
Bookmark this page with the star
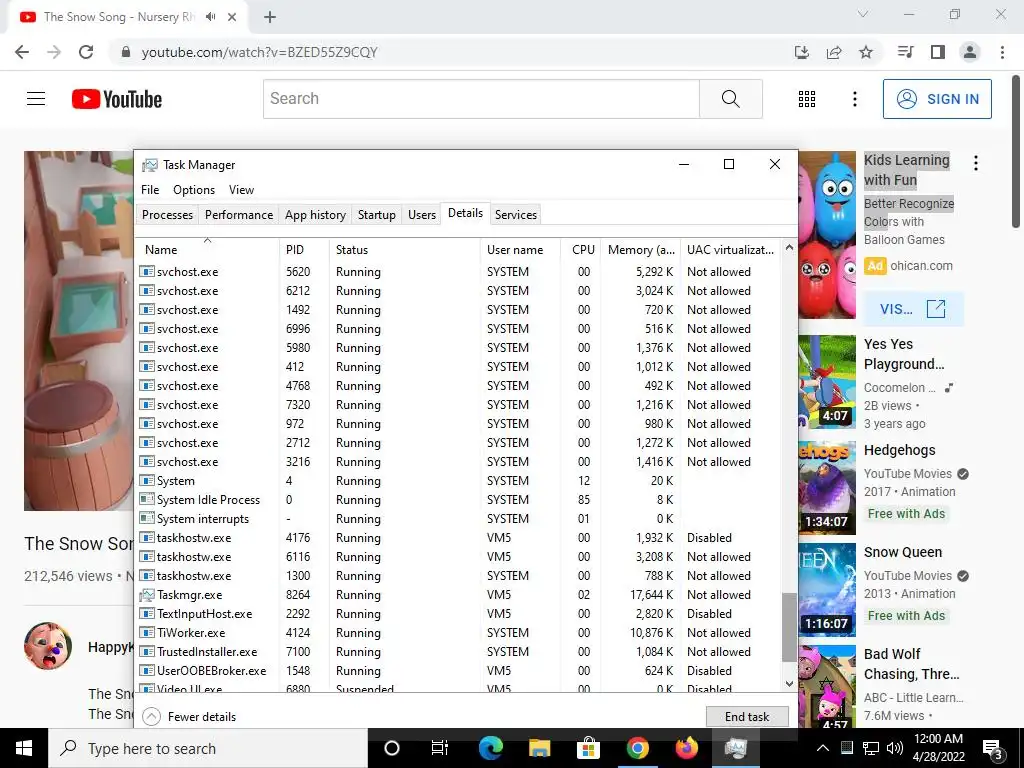pyautogui.click(x=866, y=52)
